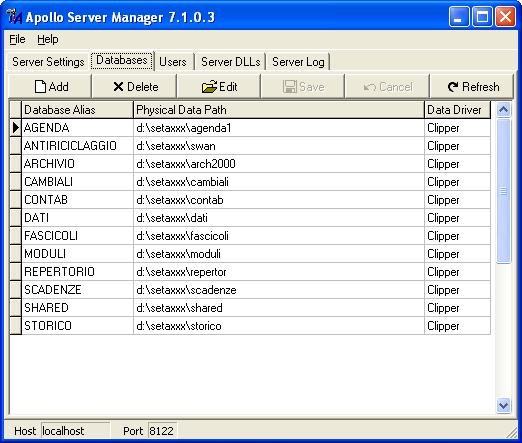The image size is (522, 443).
Task: Click the greyed-out Save button
Action: pyautogui.click(x=303, y=87)
